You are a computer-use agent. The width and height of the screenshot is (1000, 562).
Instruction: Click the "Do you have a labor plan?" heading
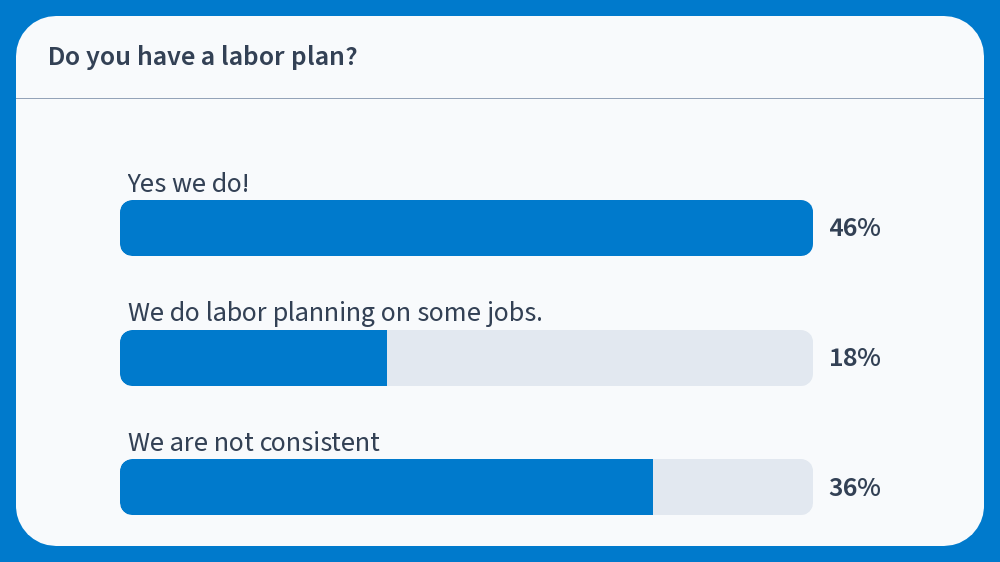(x=202, y=57)
